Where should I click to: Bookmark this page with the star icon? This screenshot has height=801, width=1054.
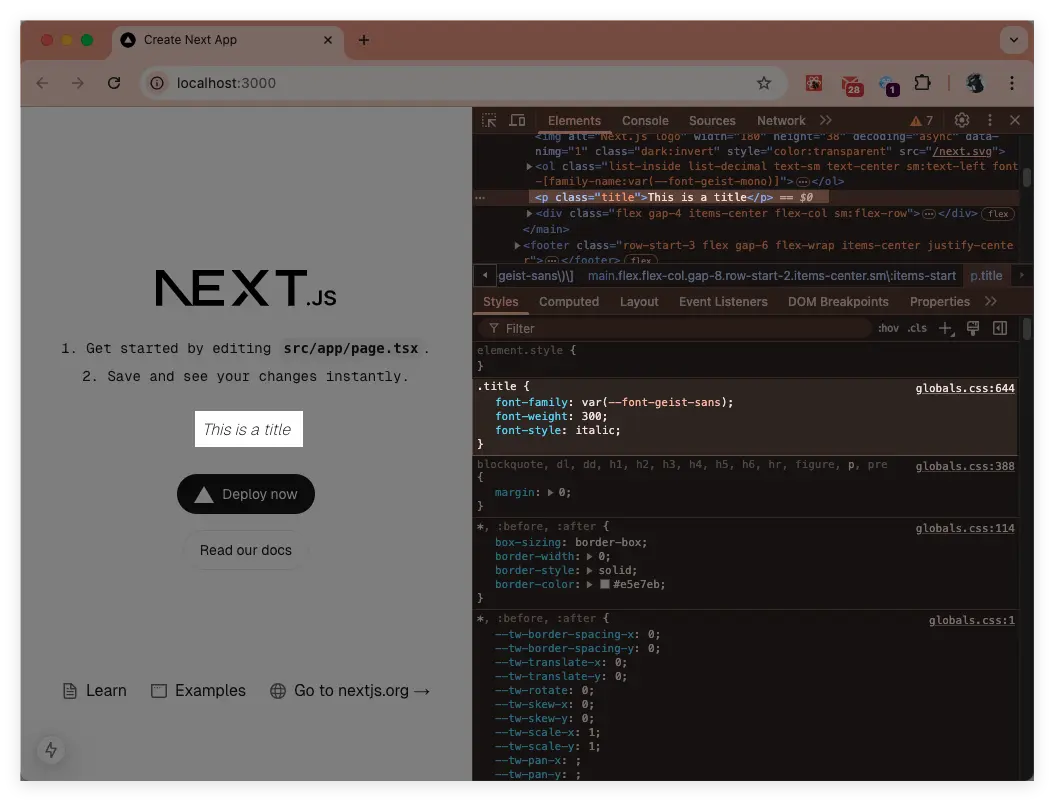pyautogui.click(x=764, y=83)
